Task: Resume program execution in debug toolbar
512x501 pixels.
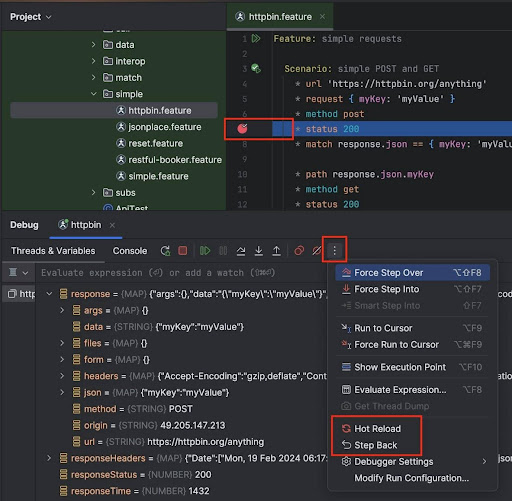Action: (205, 250)
